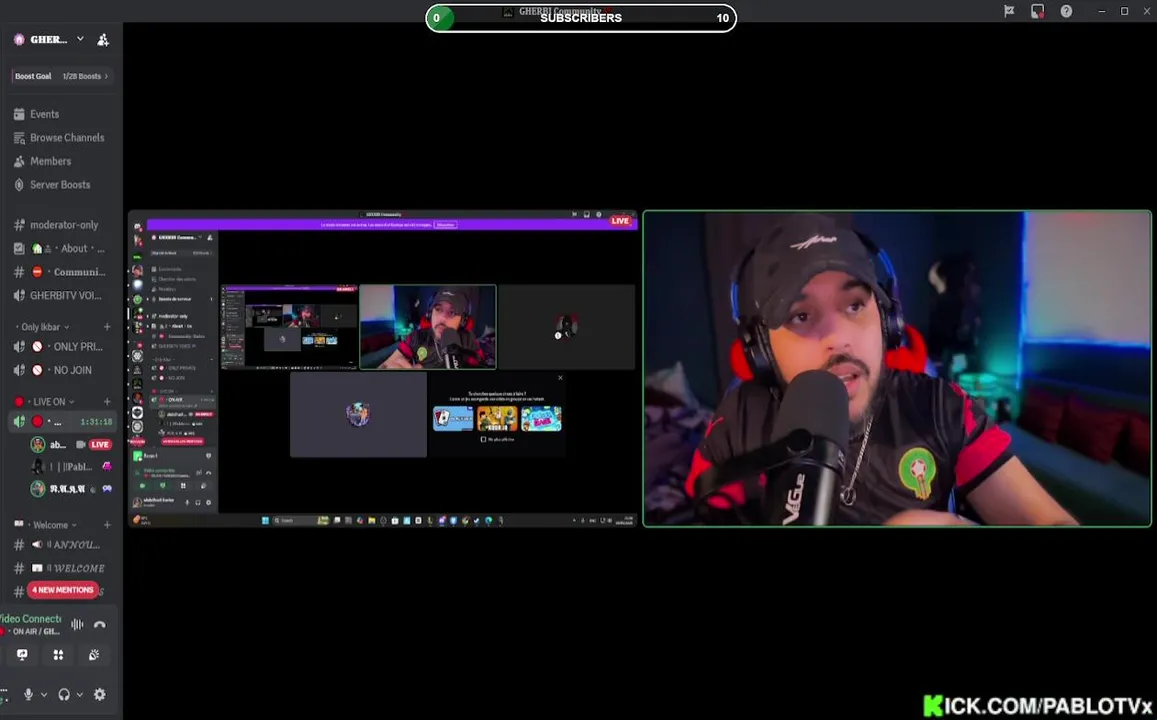
Task: Open the microphone input options arrow
Action: pyautogui.click(x=44, y=695)
